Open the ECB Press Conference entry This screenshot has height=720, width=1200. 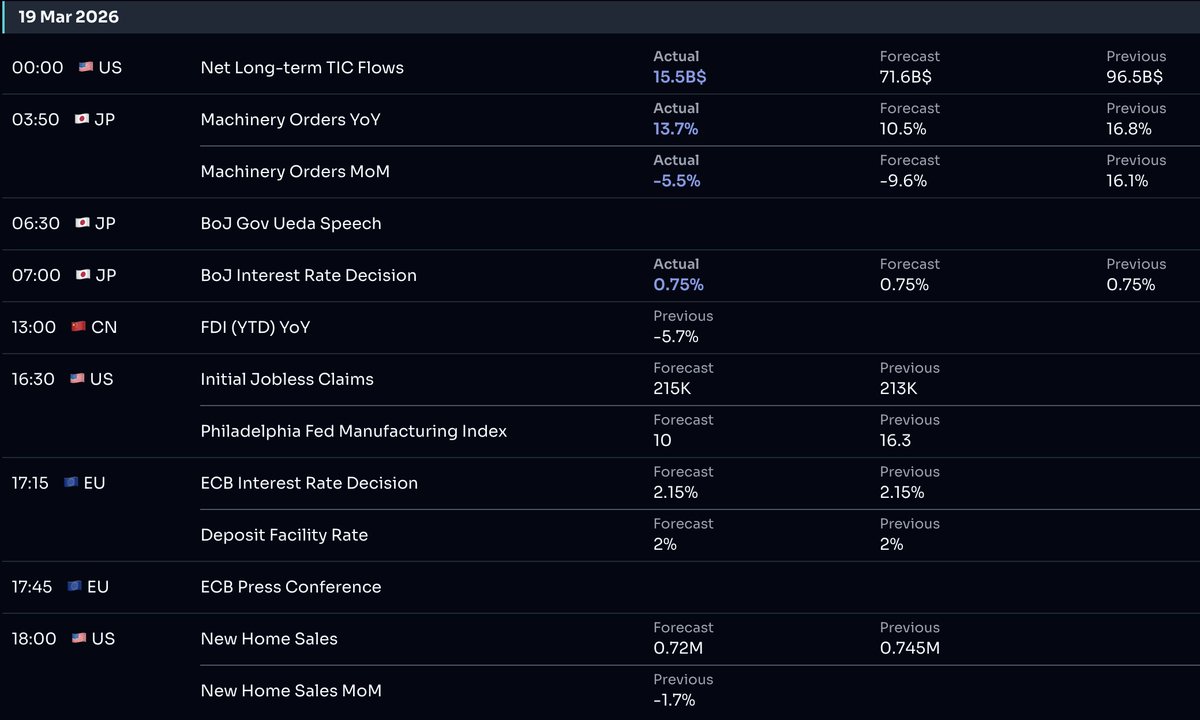click(291, 587)
